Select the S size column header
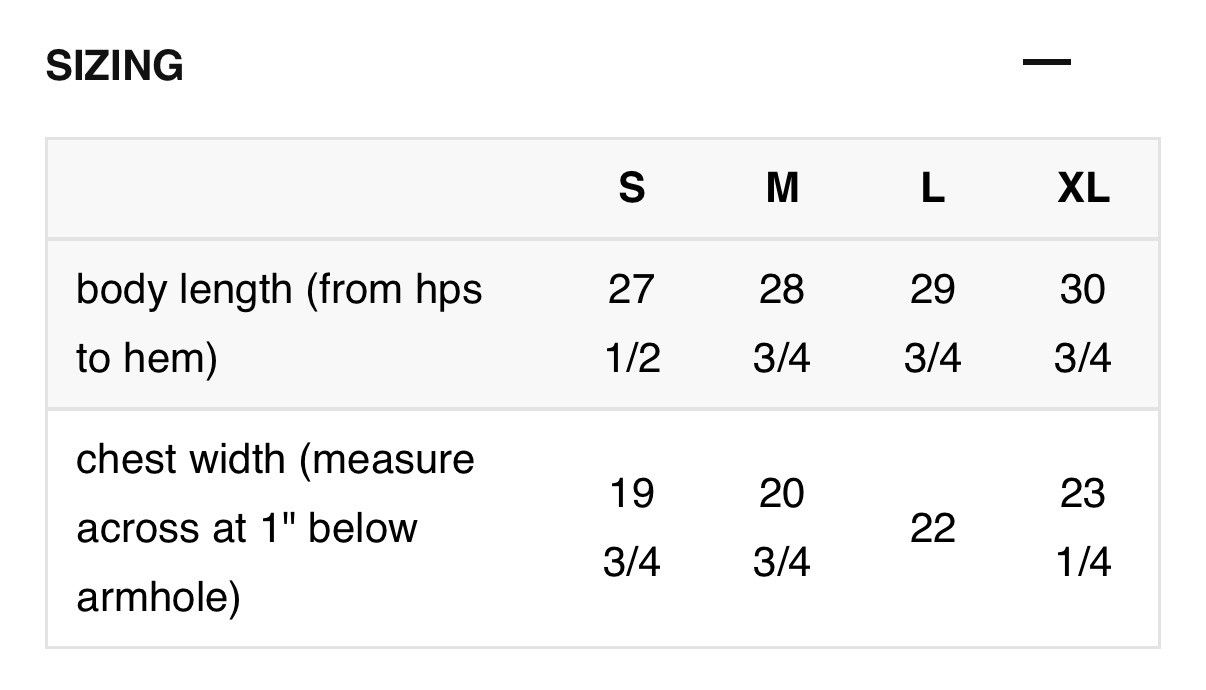Image resolution: width=1206 pixels, height=690 pixels. [x=632, y=188]
